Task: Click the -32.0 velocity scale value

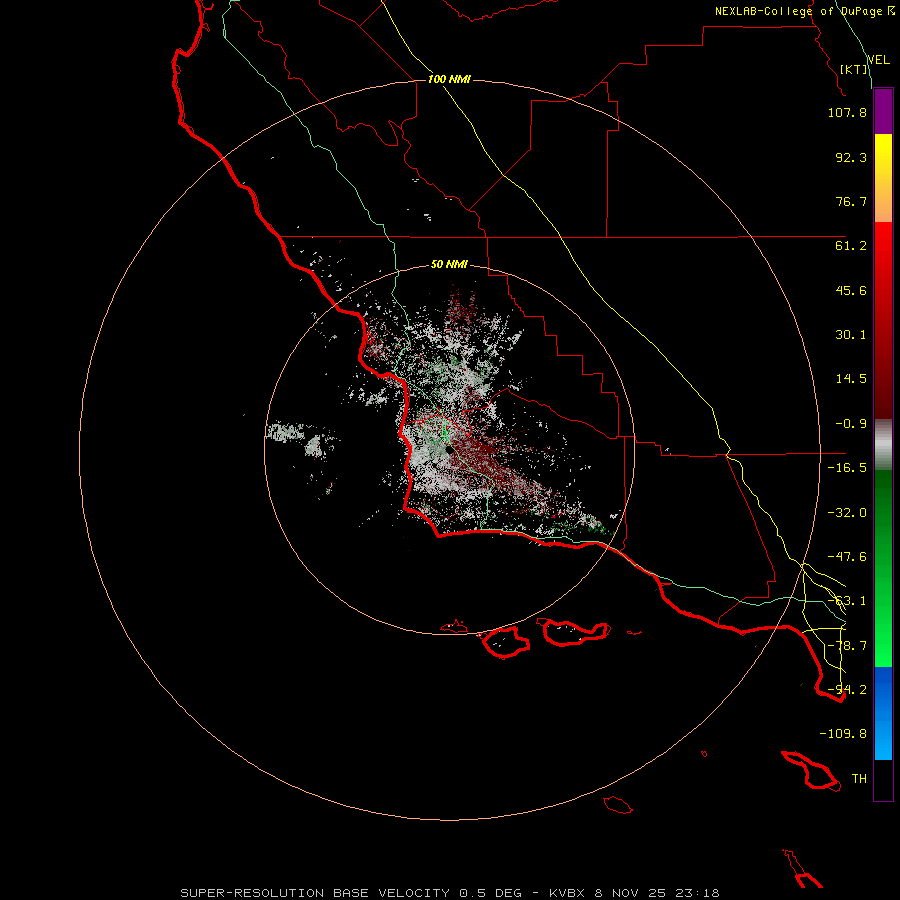Action: pyautogui.click(x=847, y=513)
